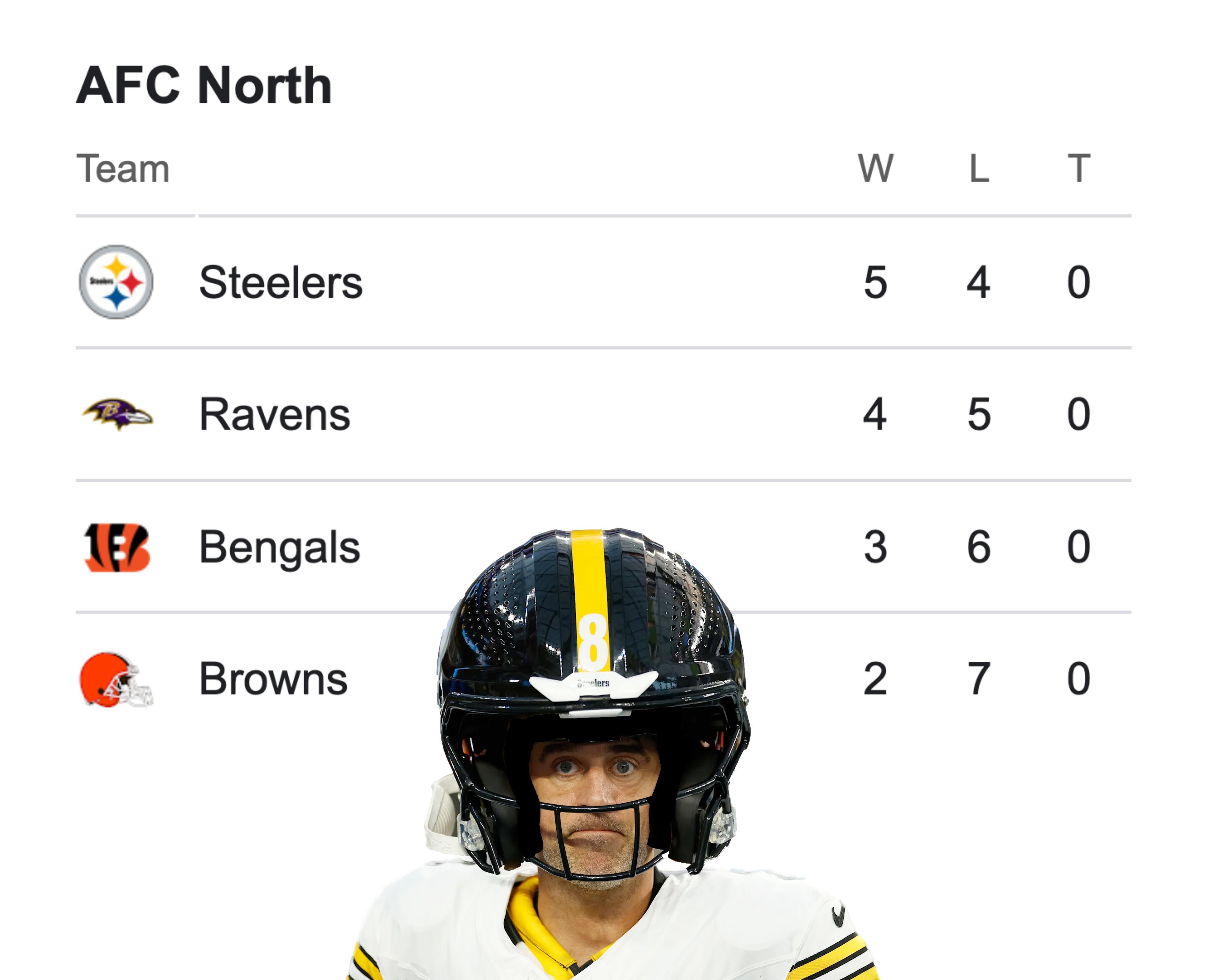This screenshot has width=1225, height=980.
Task: Open the Ravens team name link
Action: 274,414
